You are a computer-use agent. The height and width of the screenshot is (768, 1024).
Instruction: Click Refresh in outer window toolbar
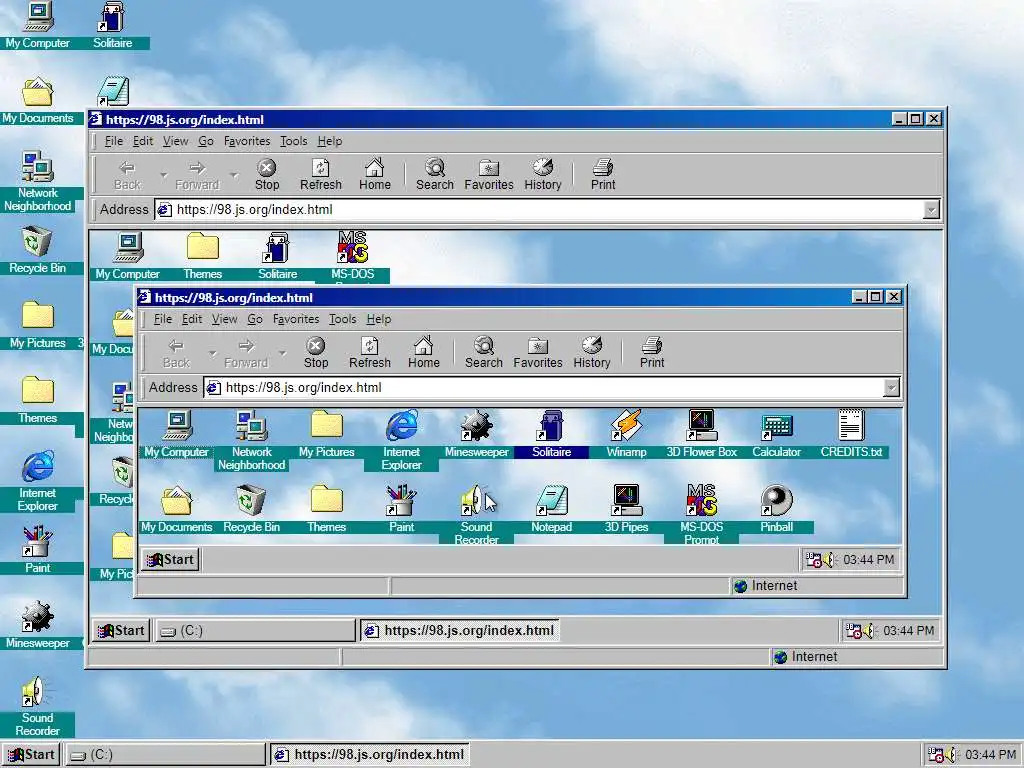pos(321,175)
